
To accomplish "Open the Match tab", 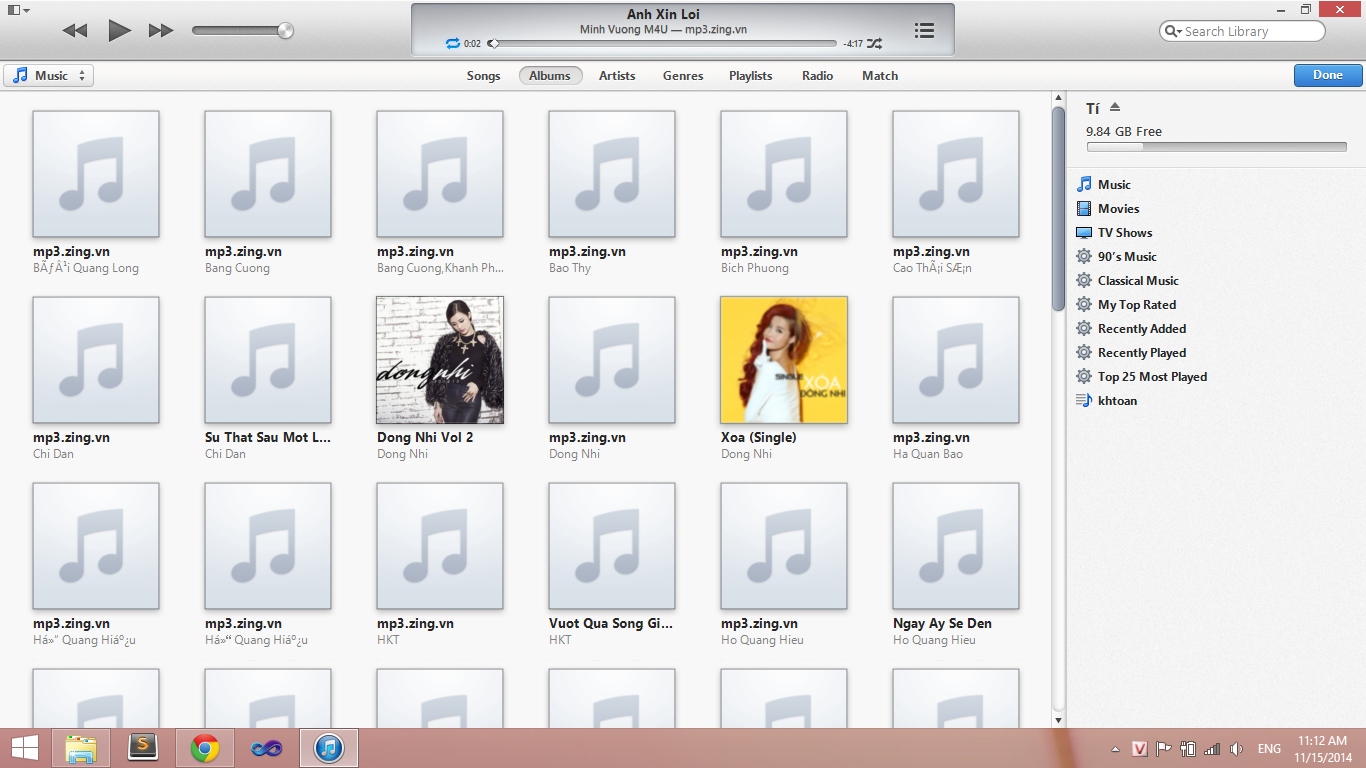I will (880, 76).
